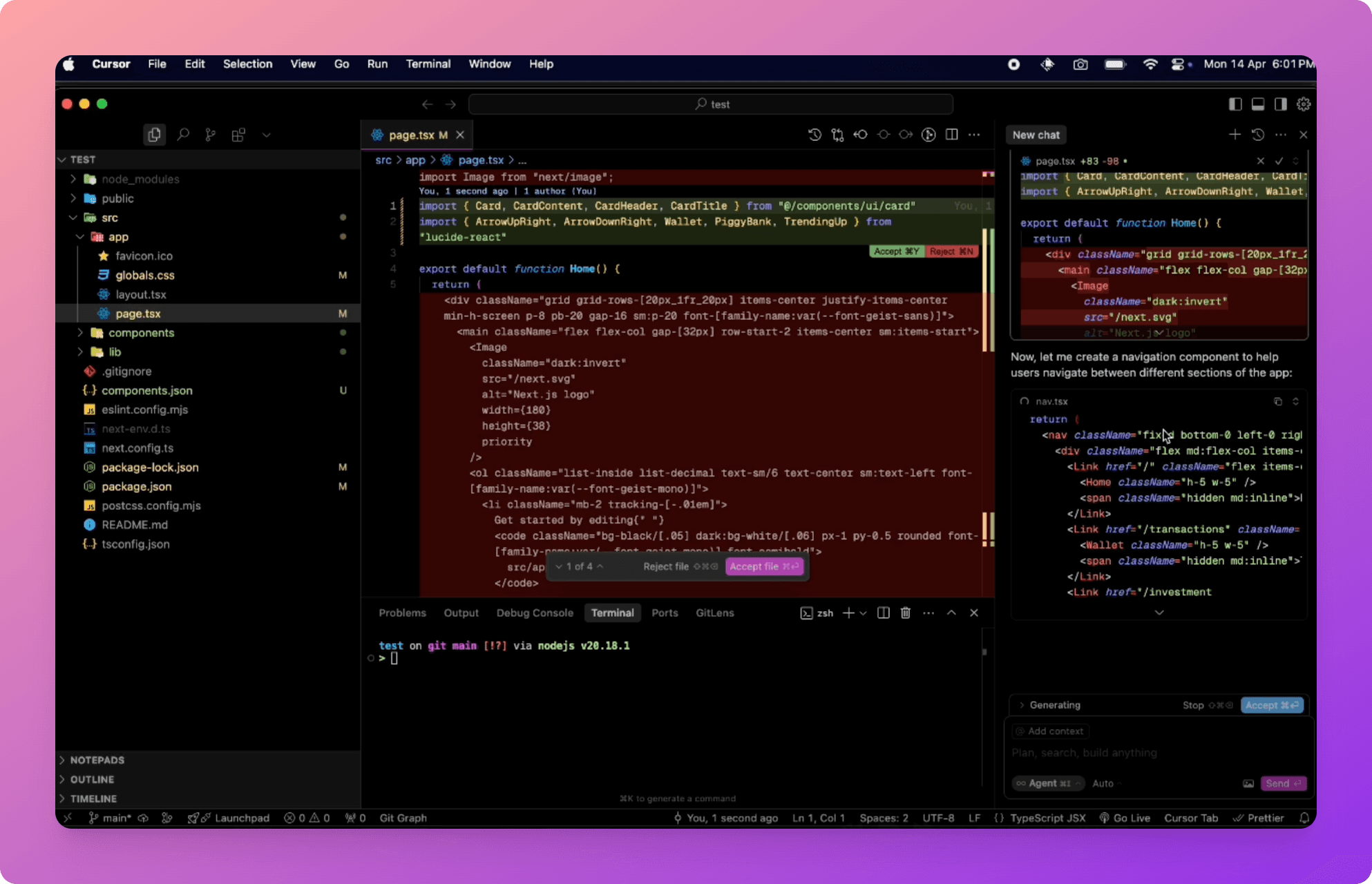Viewport: 1372px width, 884px height.
Task: Close the page.tsx editor tab
Action: click(460, 135)
